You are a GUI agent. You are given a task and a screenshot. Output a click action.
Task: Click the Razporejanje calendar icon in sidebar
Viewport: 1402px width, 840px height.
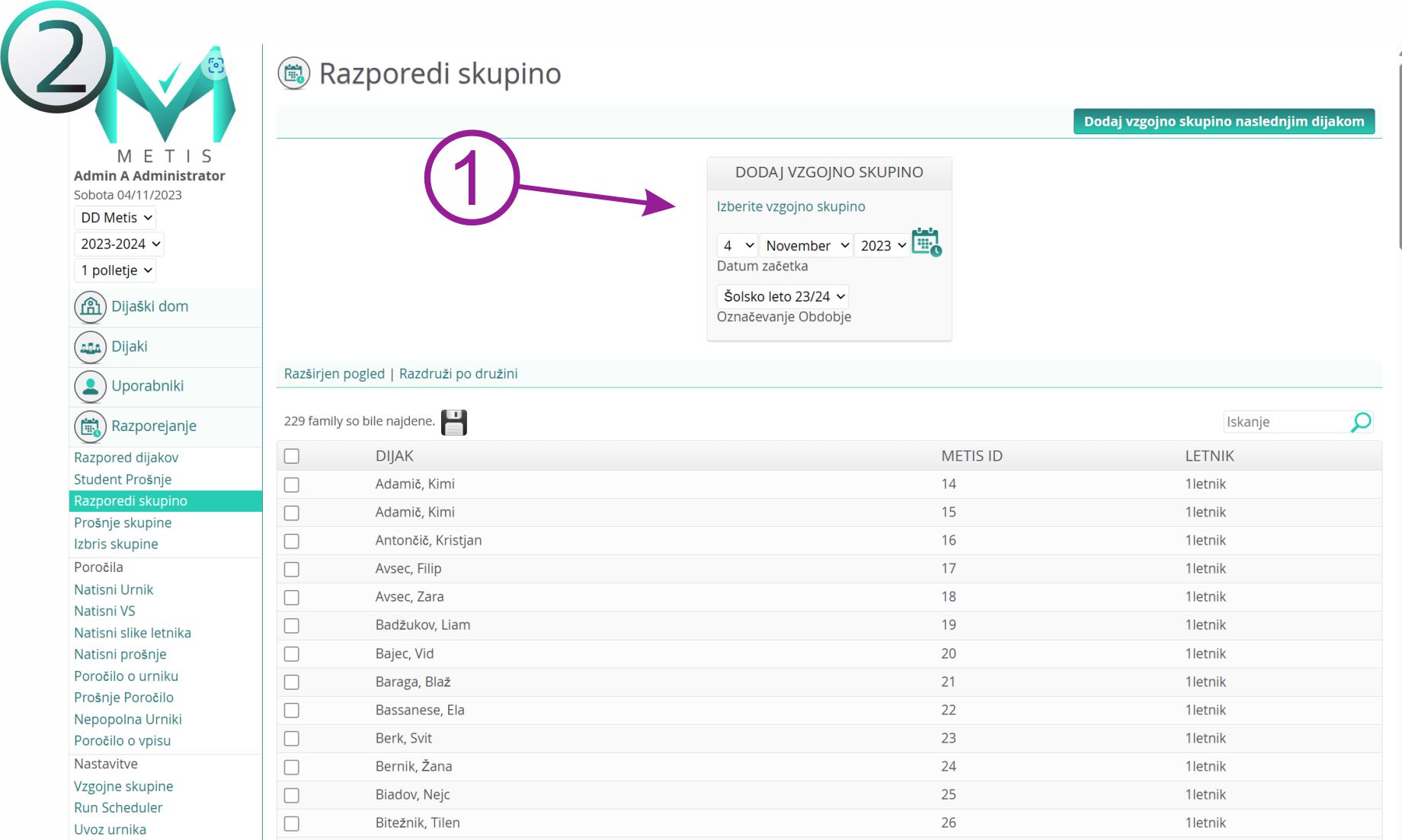[x=90, y=426]
